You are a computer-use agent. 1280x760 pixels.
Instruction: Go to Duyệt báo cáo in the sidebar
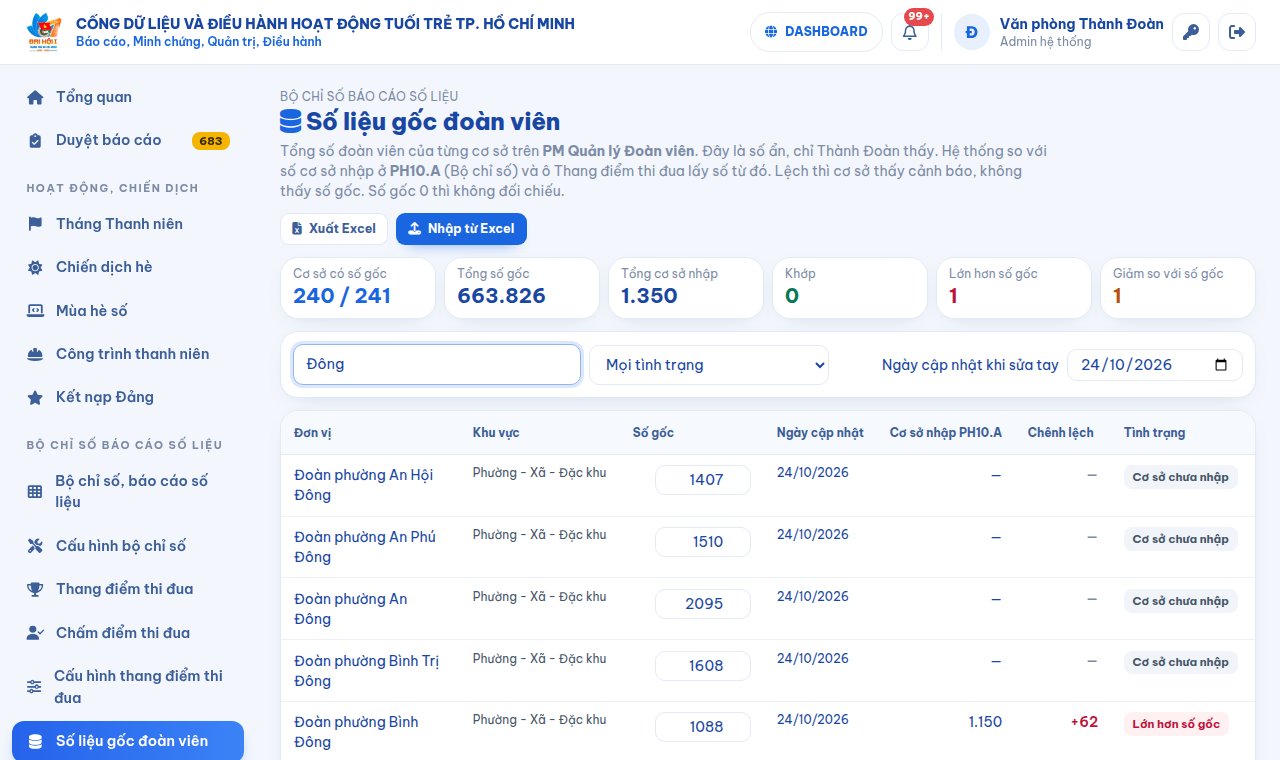128,140
